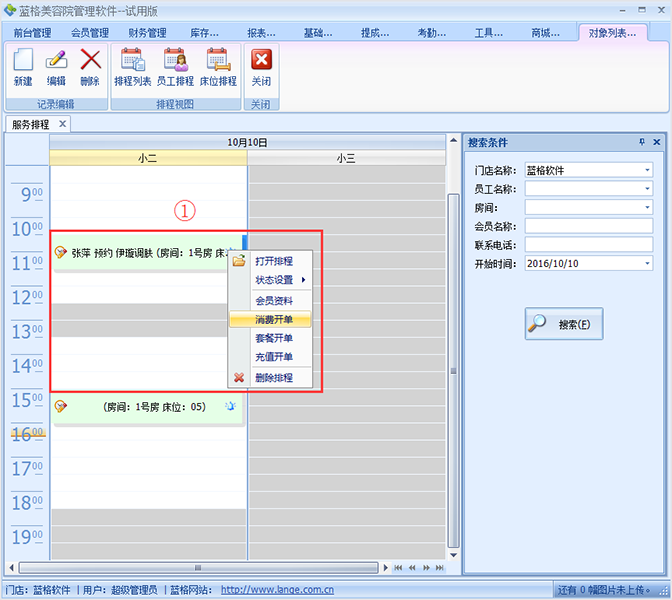Open the 前台管理 ribbon tab

33,33
